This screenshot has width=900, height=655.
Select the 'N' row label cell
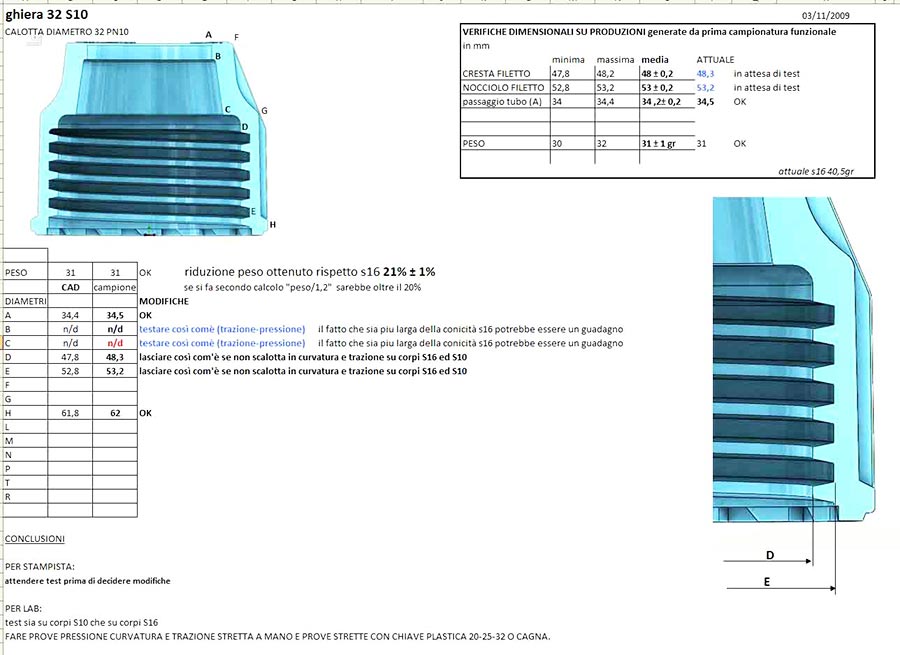[25, 455]
